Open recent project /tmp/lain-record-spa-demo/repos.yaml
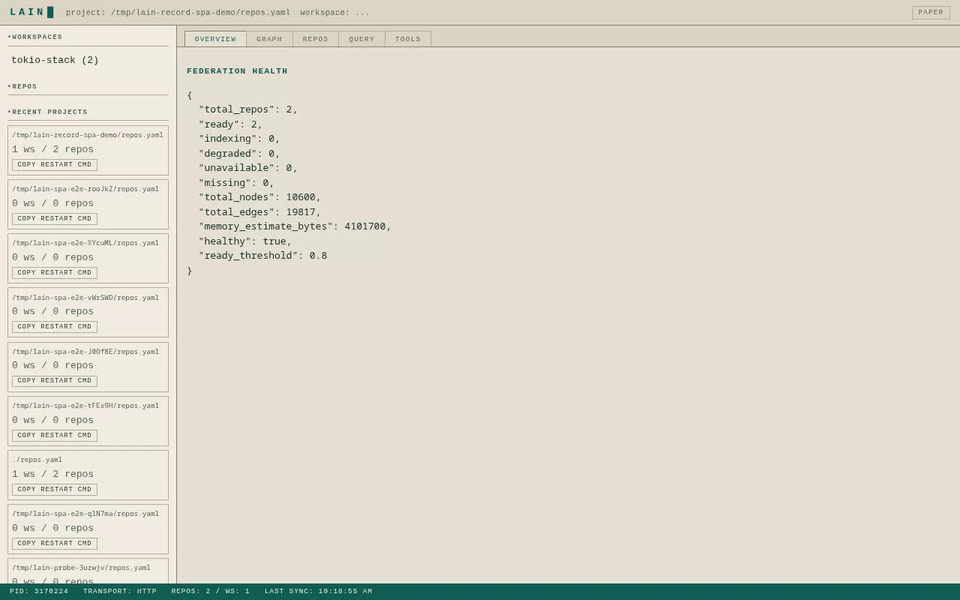The width and height of the screenshot is (960, 600). pos(88,135)
